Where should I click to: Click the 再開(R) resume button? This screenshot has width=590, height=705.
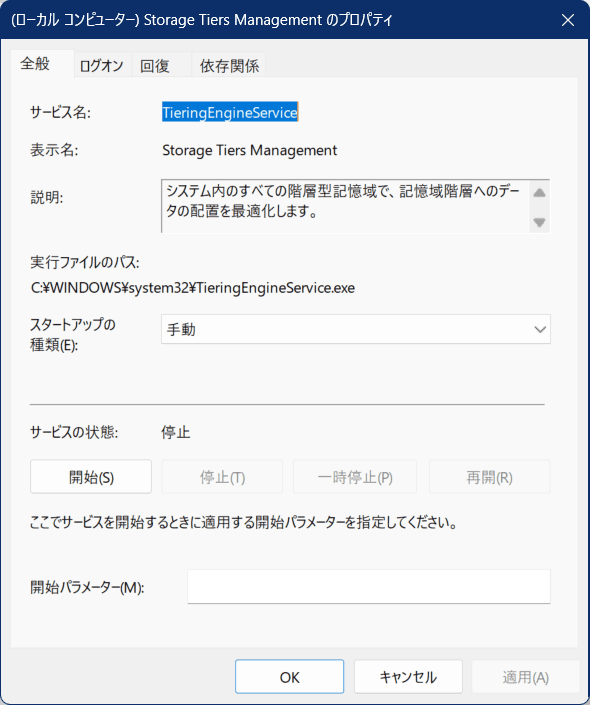pyautogui.click(x=490, y=477)
